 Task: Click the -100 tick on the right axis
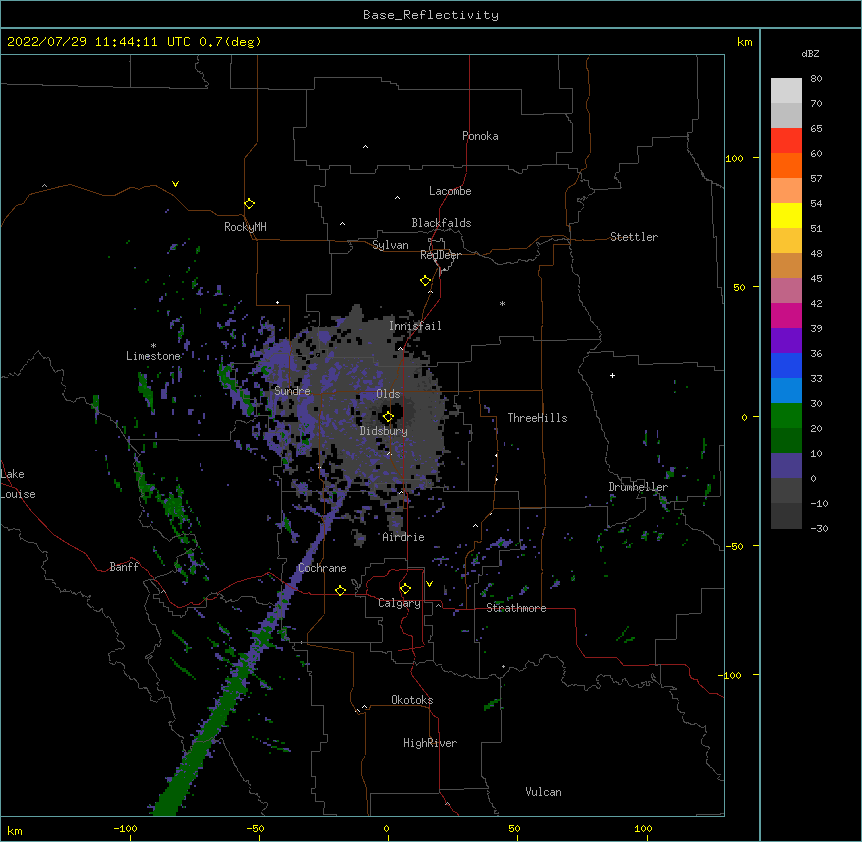click(731, 675)
